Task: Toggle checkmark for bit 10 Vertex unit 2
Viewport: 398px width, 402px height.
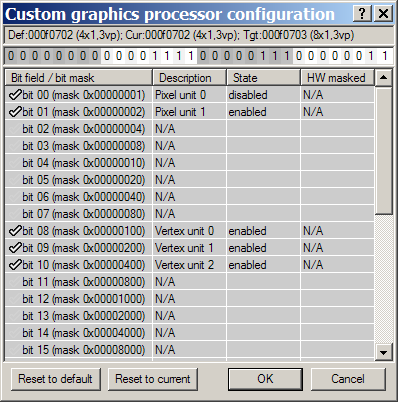Action: 15,265
